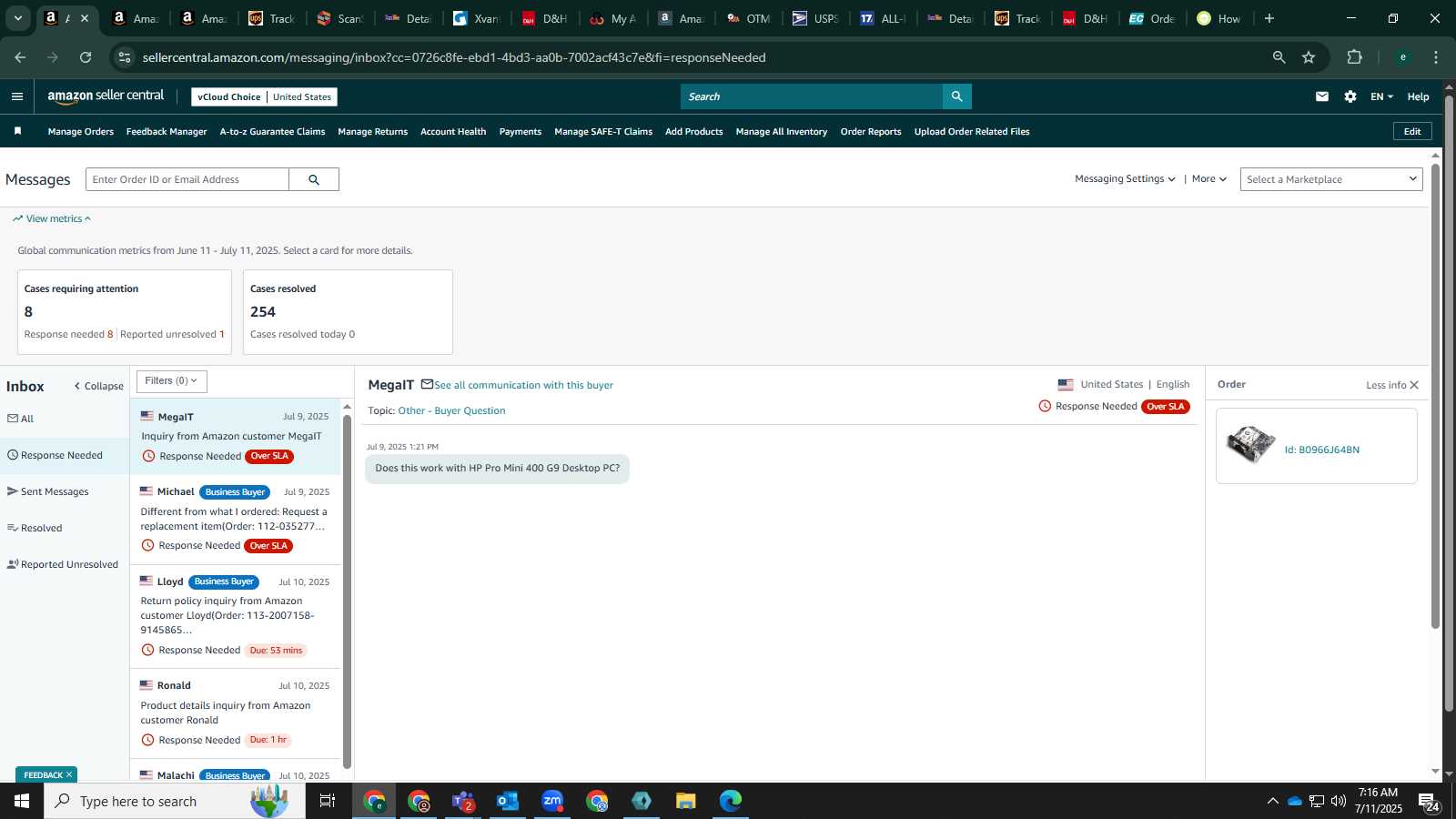
Task: Click the envelope icon beside See all communication
Action: click(427, 385)
